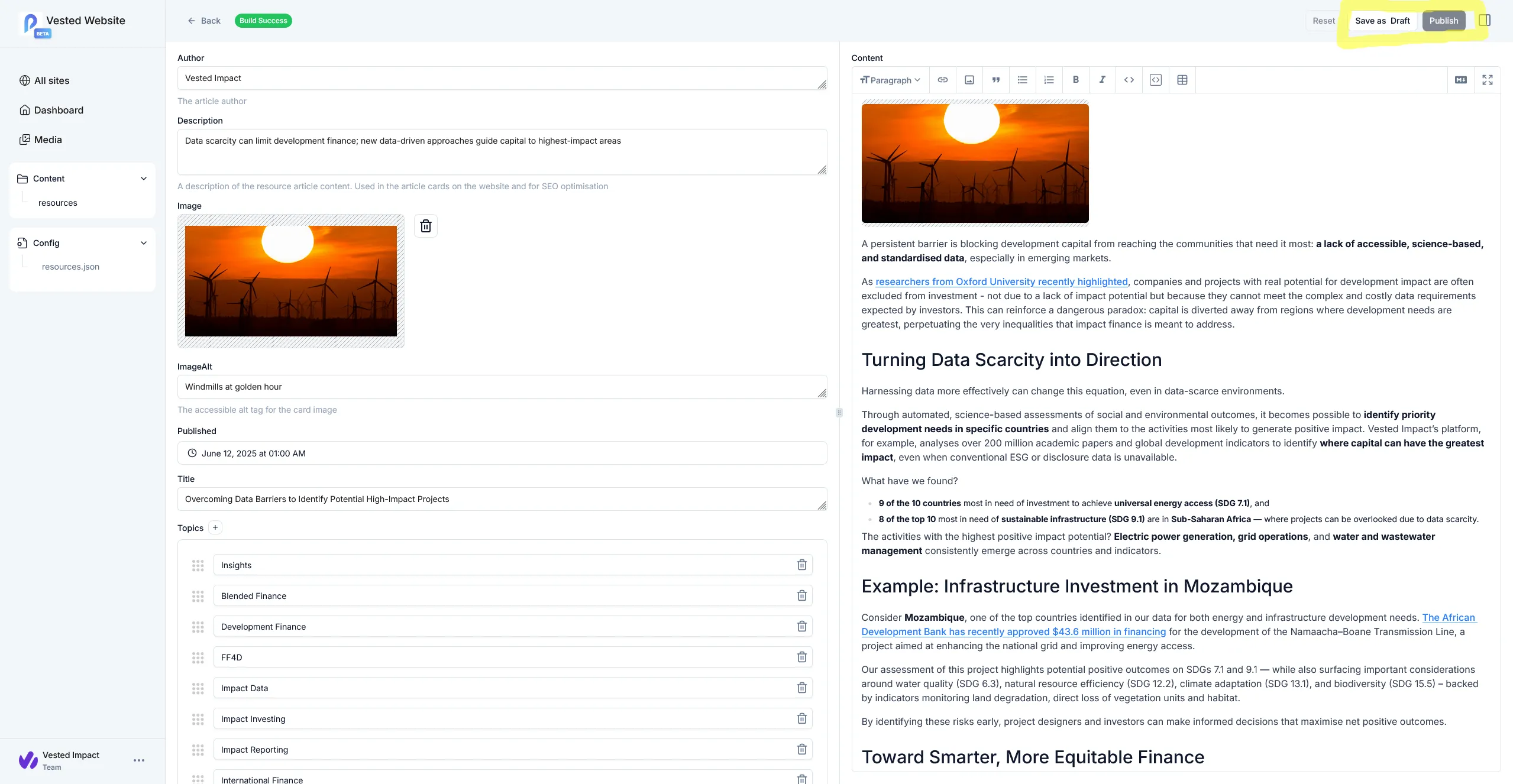This screenshot has height=784, width=1513.
Task: Insert a code block
Action: point(1155,80)
